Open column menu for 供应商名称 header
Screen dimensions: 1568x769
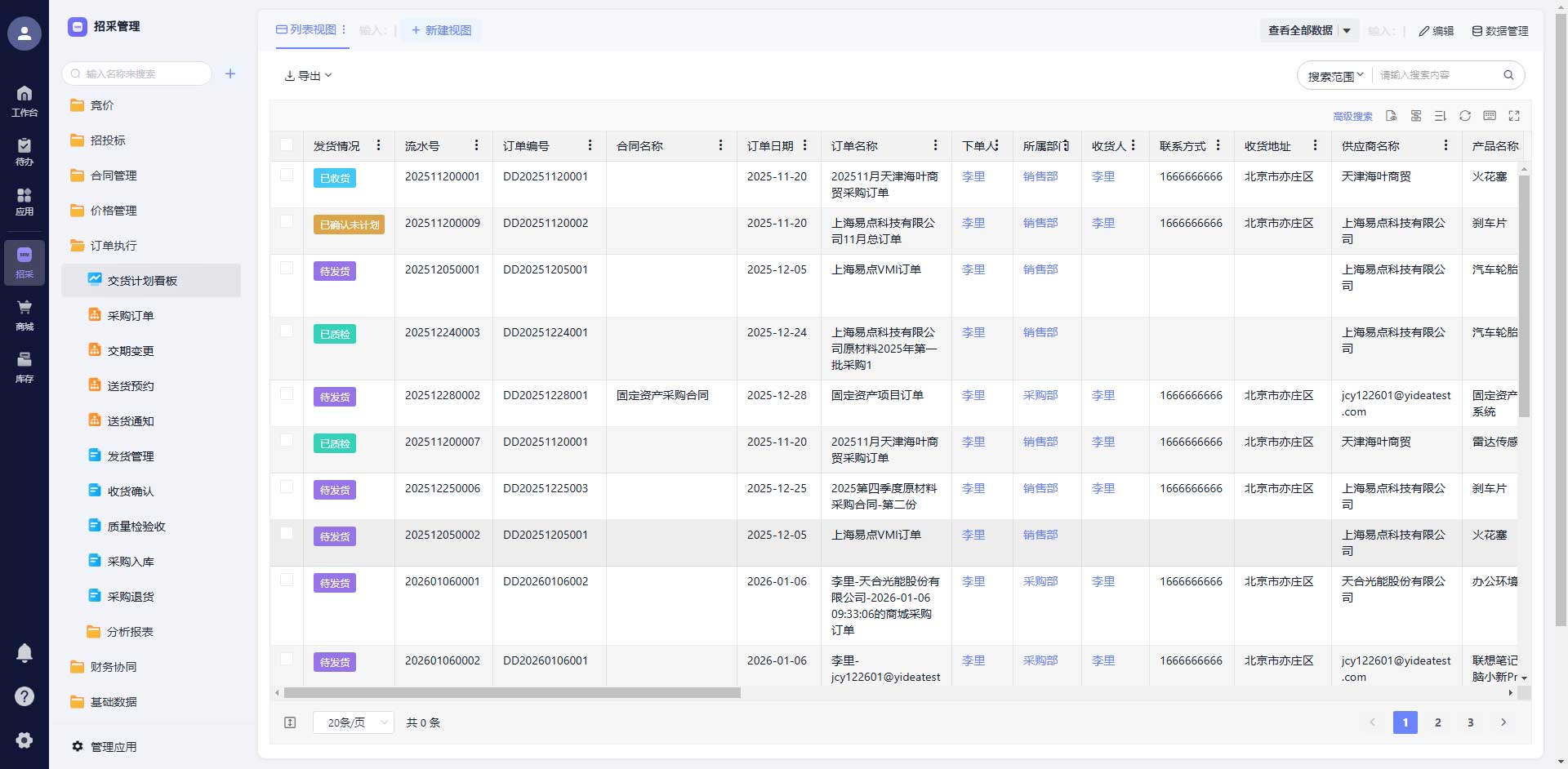coord(1445,145)
